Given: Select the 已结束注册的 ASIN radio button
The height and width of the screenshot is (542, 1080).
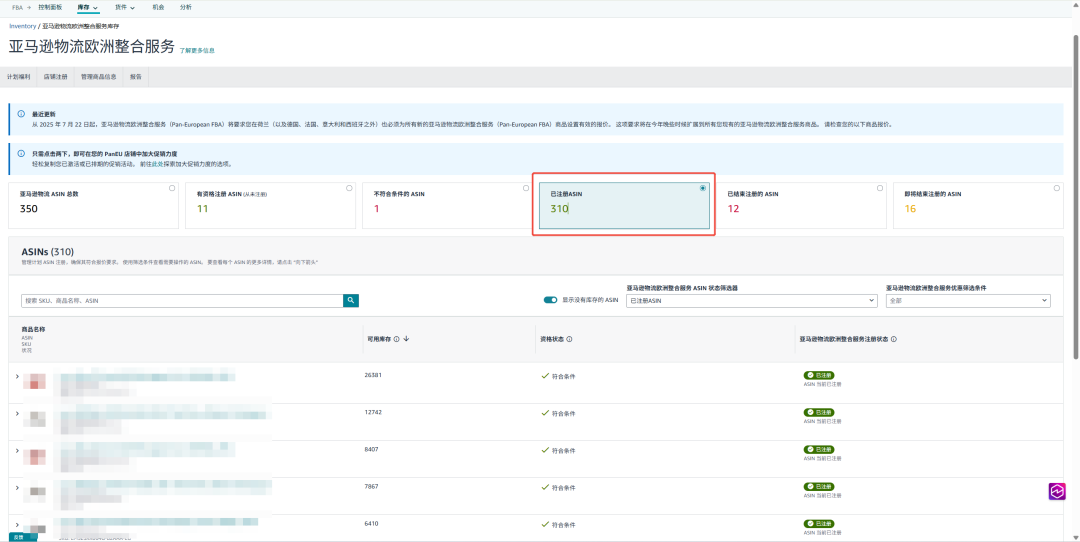Looking at the screenshot, I should click(x=880, y=188).
